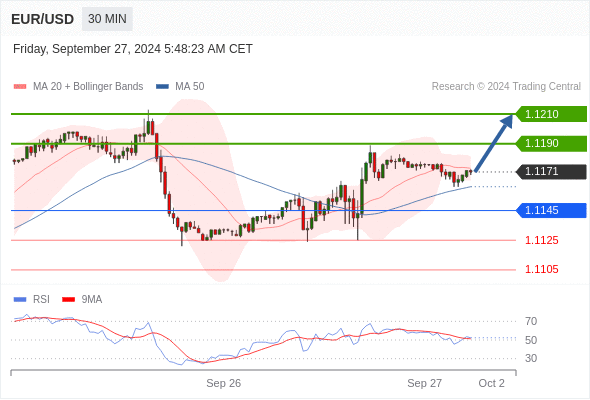Click the Friday September 27 timestamp text
The width and height of the screenshot is (590, 400).
click(x=133, y=49)
